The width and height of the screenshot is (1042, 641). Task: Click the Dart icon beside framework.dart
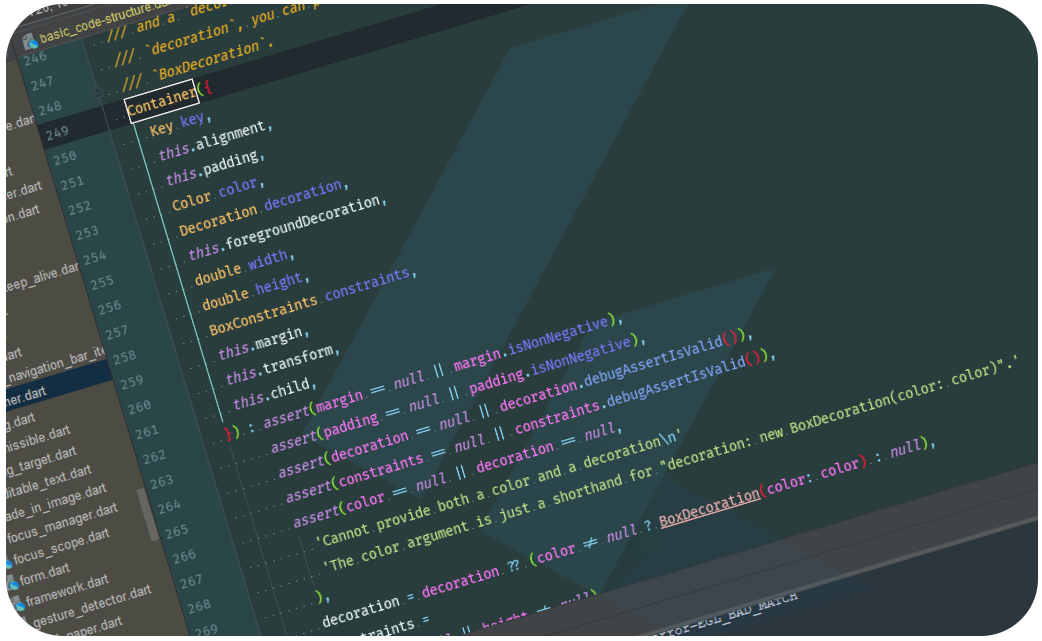point(18,603)
